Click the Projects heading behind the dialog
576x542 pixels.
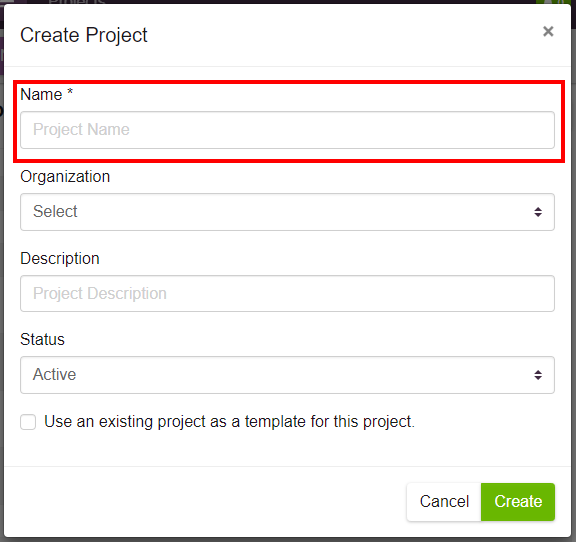(76, 2)
